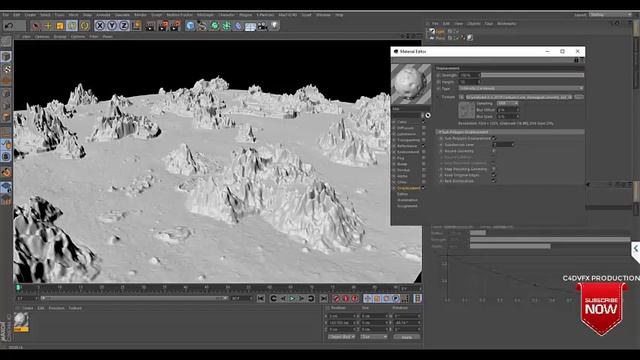Click the Undo arrow icon
This screenshot has width=640, height=360.
point(9,26)
